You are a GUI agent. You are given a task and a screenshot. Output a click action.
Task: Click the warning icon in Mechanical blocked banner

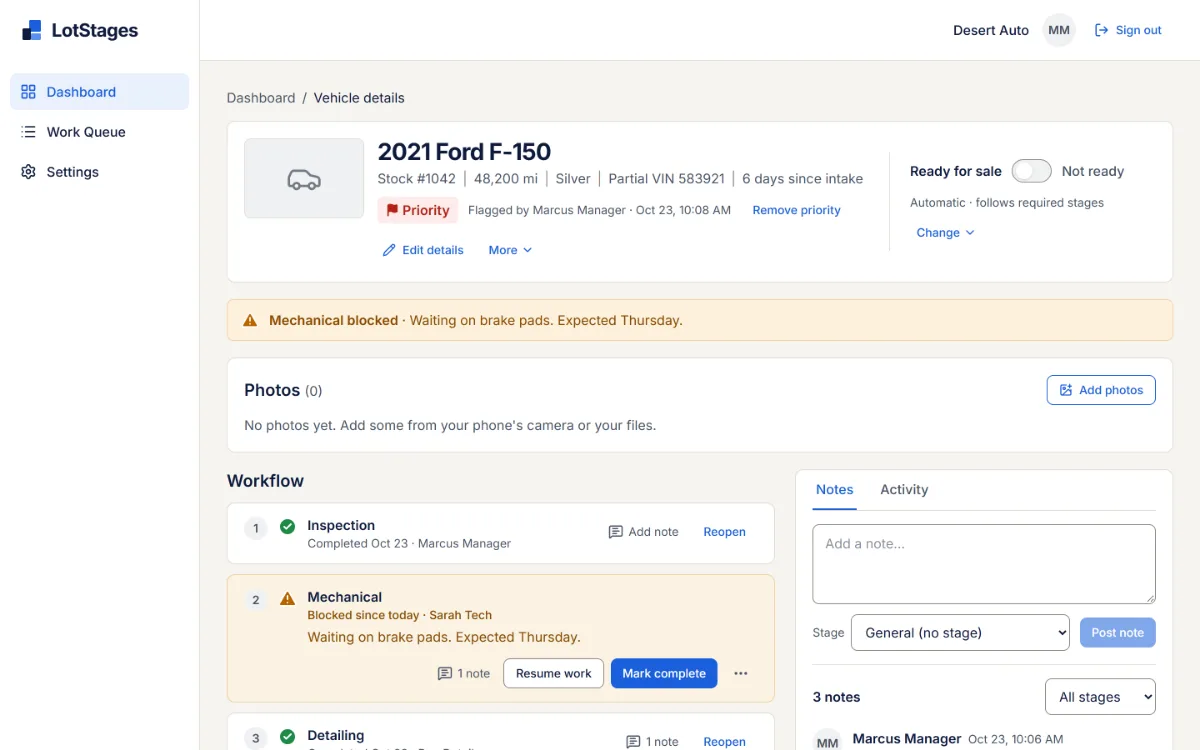coord(251,321)
